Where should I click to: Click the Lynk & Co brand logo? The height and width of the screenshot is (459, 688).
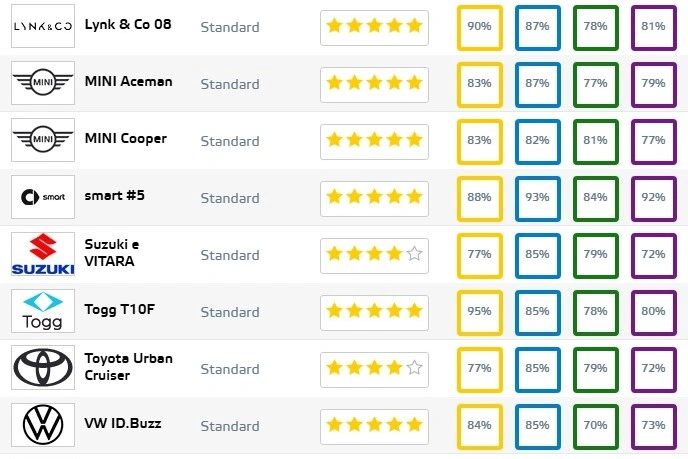tap(43, 26)
